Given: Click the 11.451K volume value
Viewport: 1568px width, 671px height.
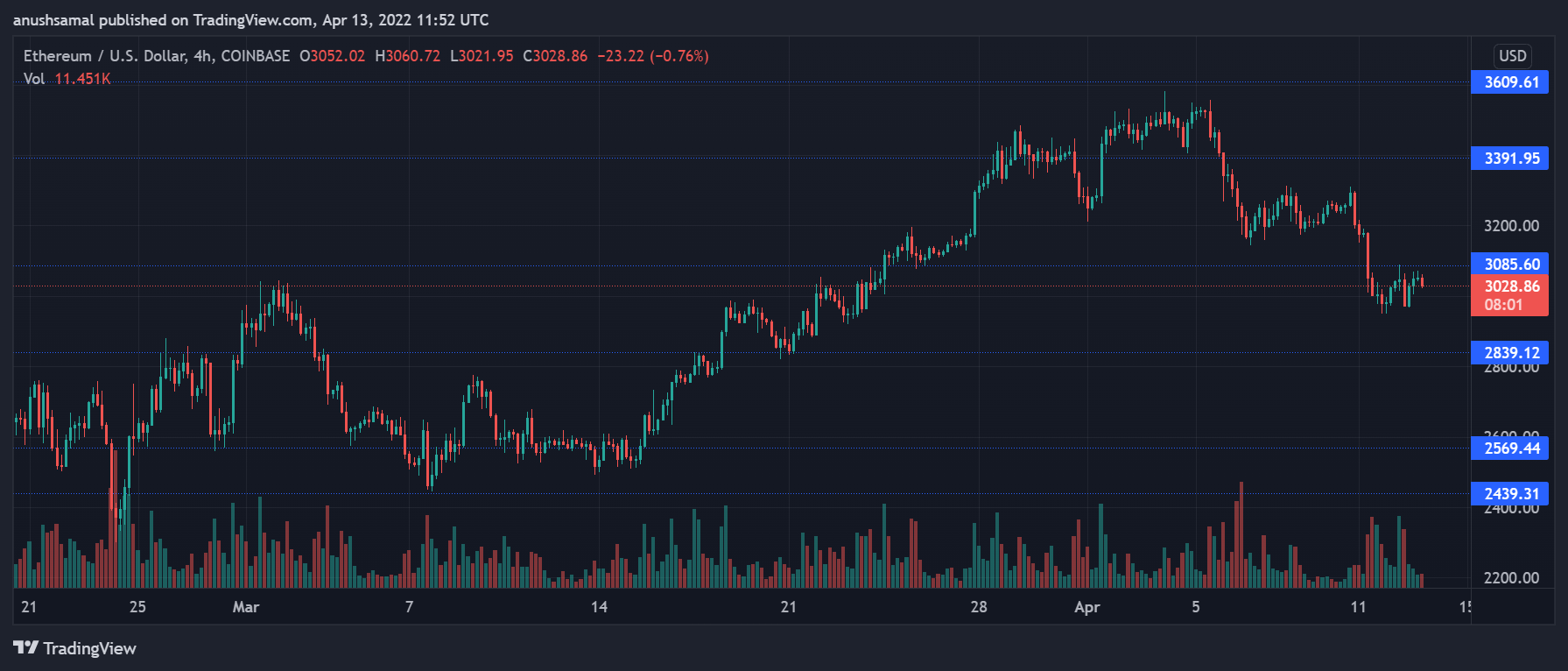Looking at the screenshot, I should pyautogui.click(x=82, y=79).
